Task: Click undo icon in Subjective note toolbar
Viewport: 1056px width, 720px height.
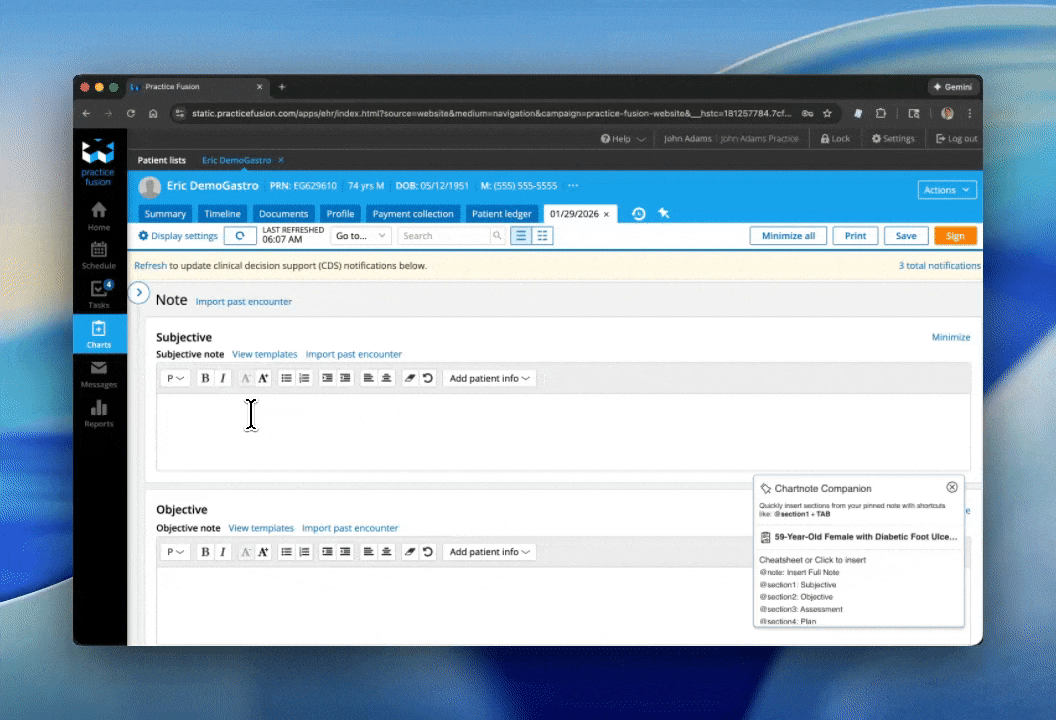Action: [428, 379]
